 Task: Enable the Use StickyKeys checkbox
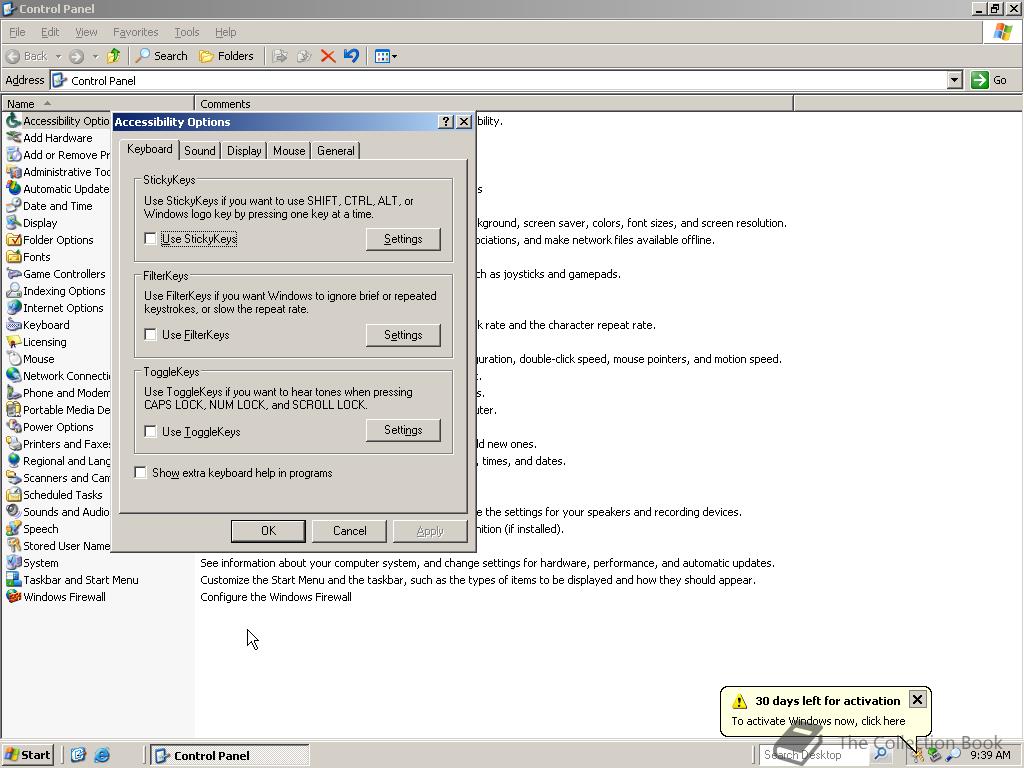click(x=150, y=238)
